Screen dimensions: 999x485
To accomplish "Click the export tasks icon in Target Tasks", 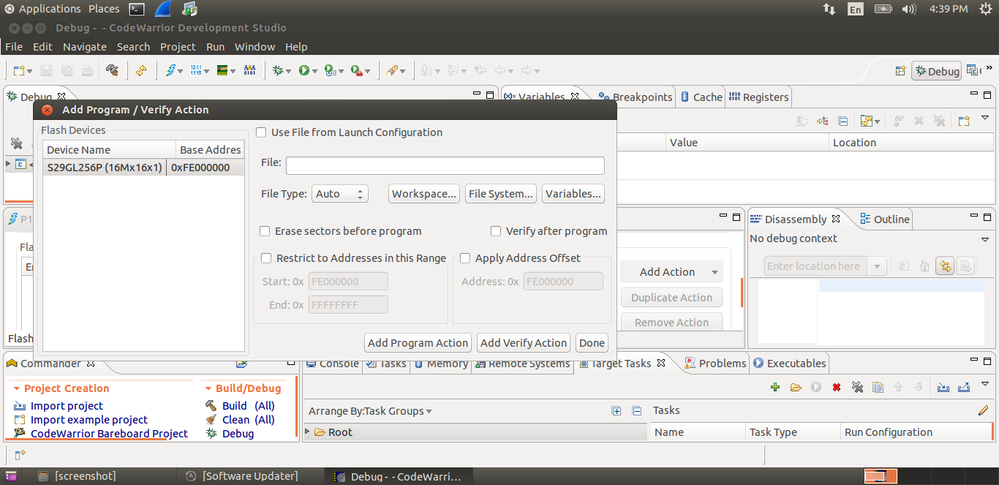I will tap(964, 387).
